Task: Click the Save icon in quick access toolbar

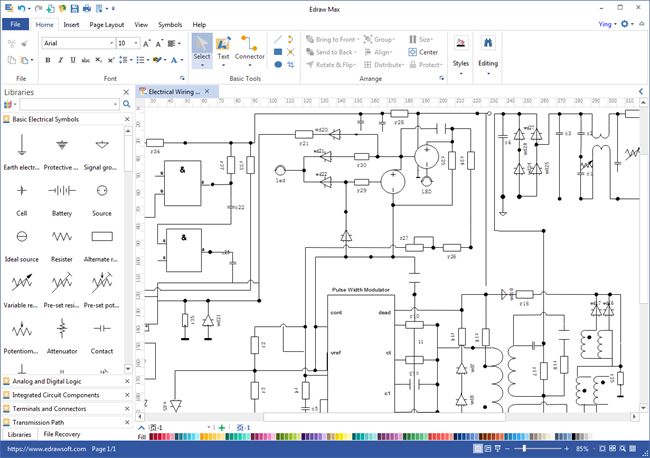Action: (x=74, y=8)
